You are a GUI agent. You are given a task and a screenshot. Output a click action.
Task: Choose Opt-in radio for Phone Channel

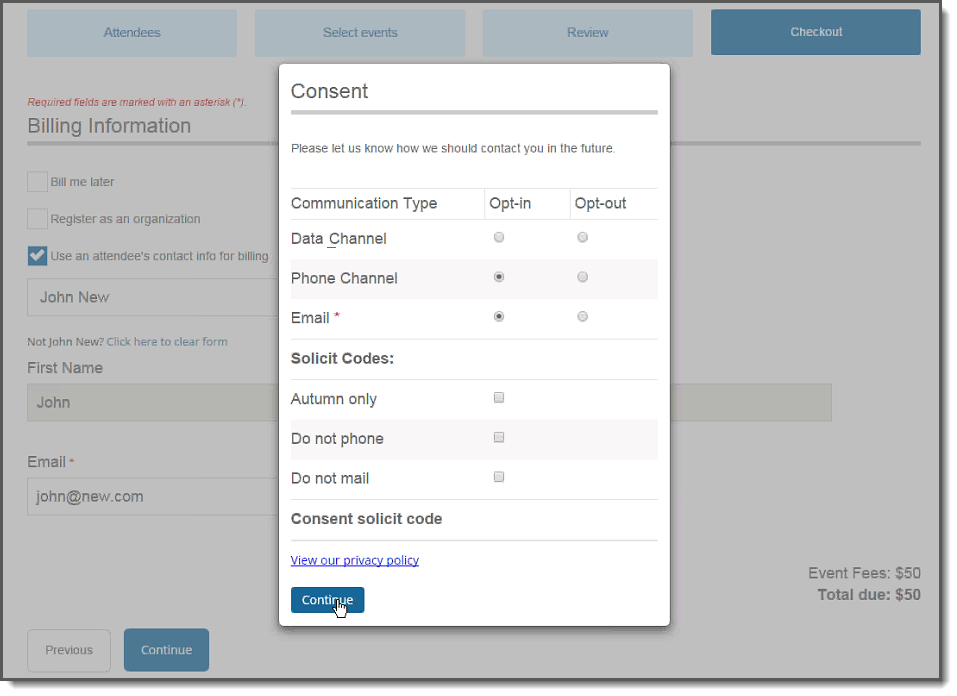click(x=499, y=277)
